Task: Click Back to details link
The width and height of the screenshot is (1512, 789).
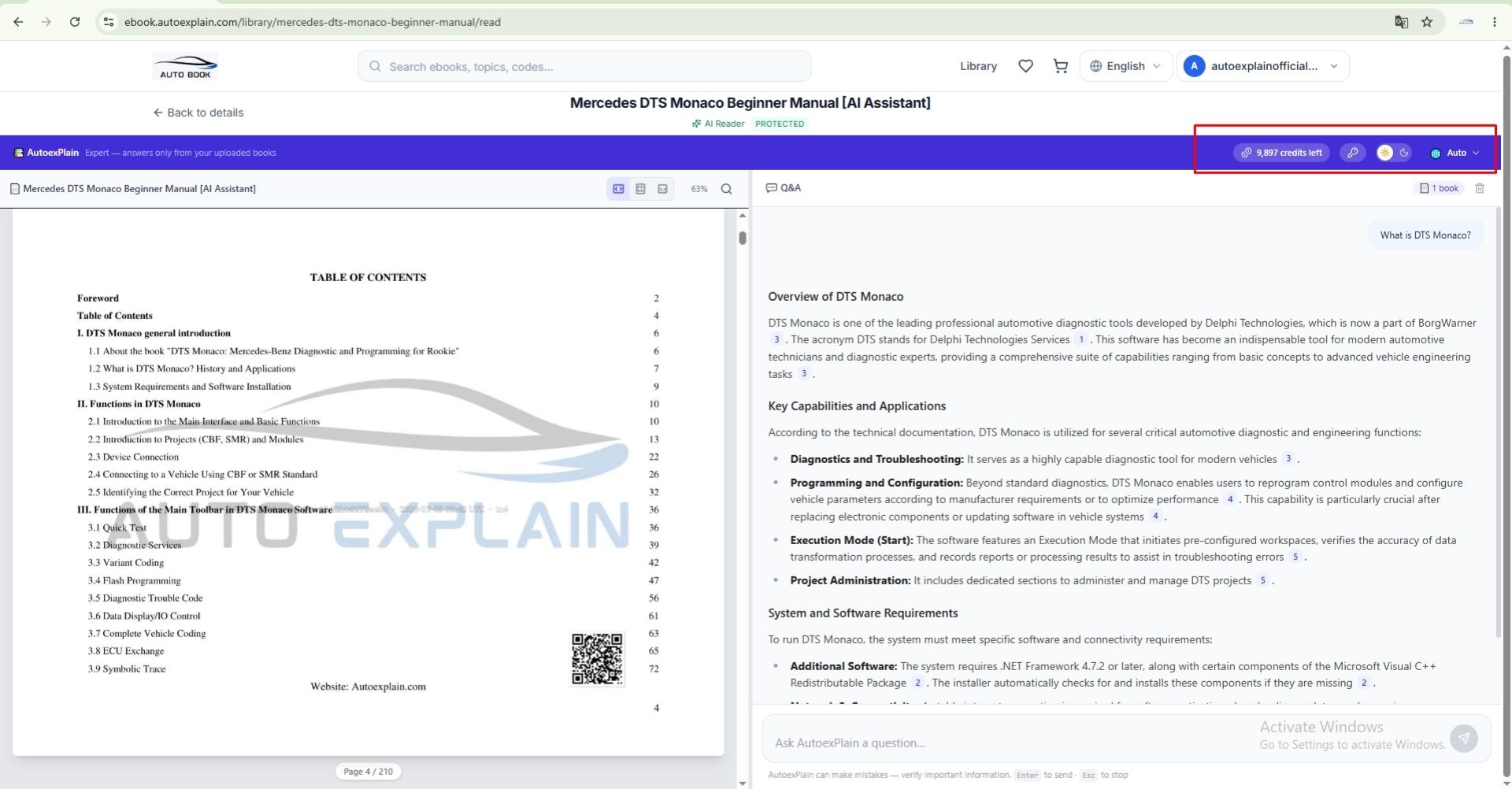Action: tap(198, 113)
